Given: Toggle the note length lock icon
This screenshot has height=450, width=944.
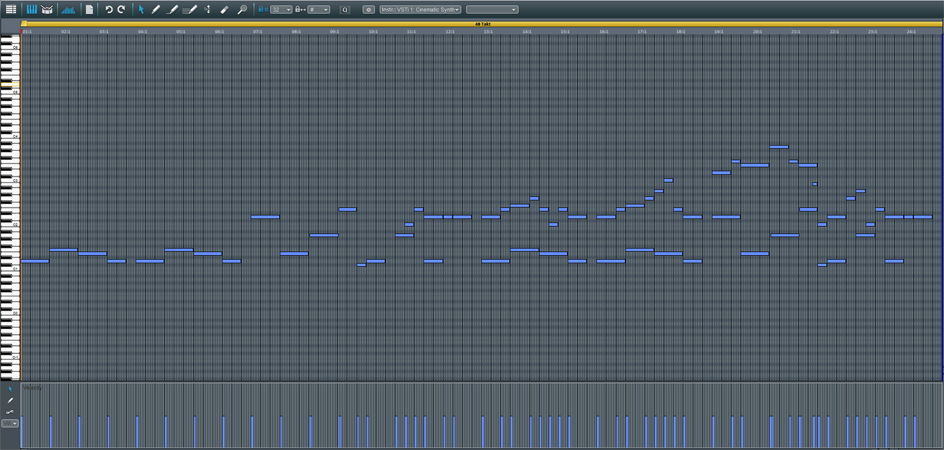Looking at the screenshot, I should coord(300,10).
